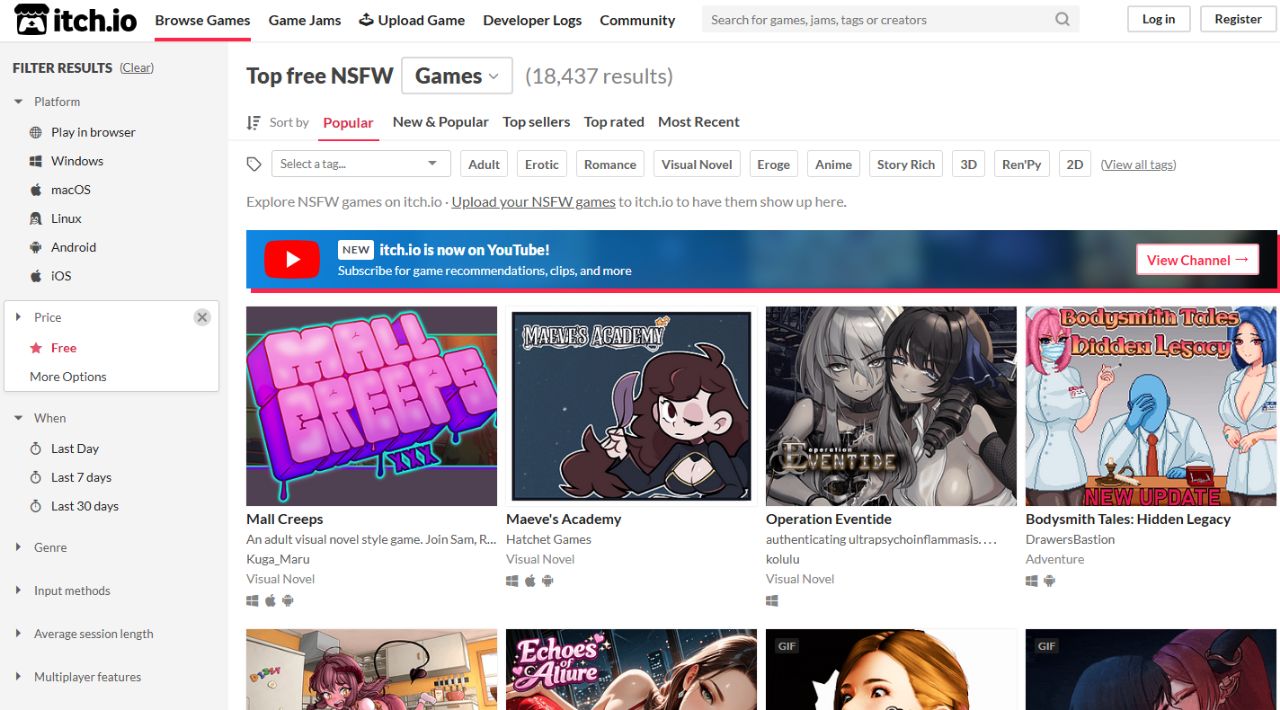1280x710 pixels.
Task: Follow Upload your NSFW games link
Action: pos(533,202)
